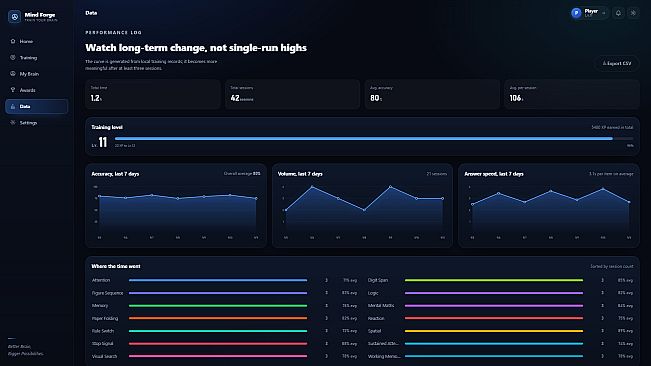Click the top-right icon beside the bell
This screenshot has width=651, height=366.
(633, 13)
